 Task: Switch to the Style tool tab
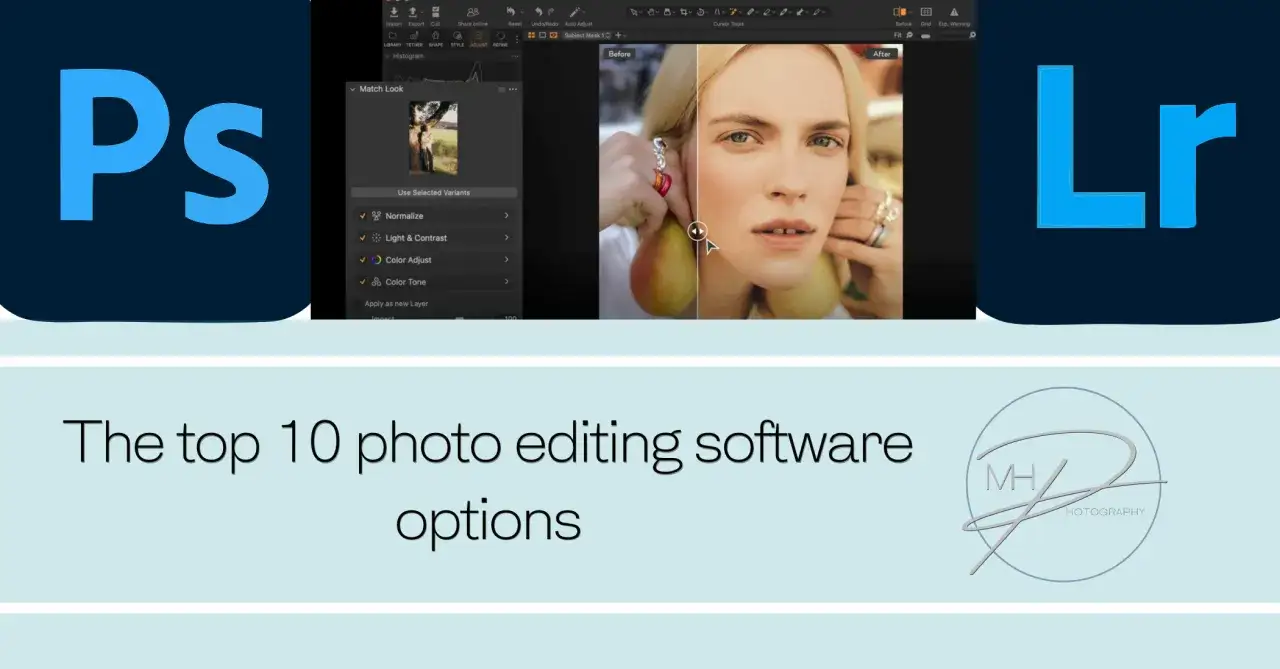coord(457,38)
